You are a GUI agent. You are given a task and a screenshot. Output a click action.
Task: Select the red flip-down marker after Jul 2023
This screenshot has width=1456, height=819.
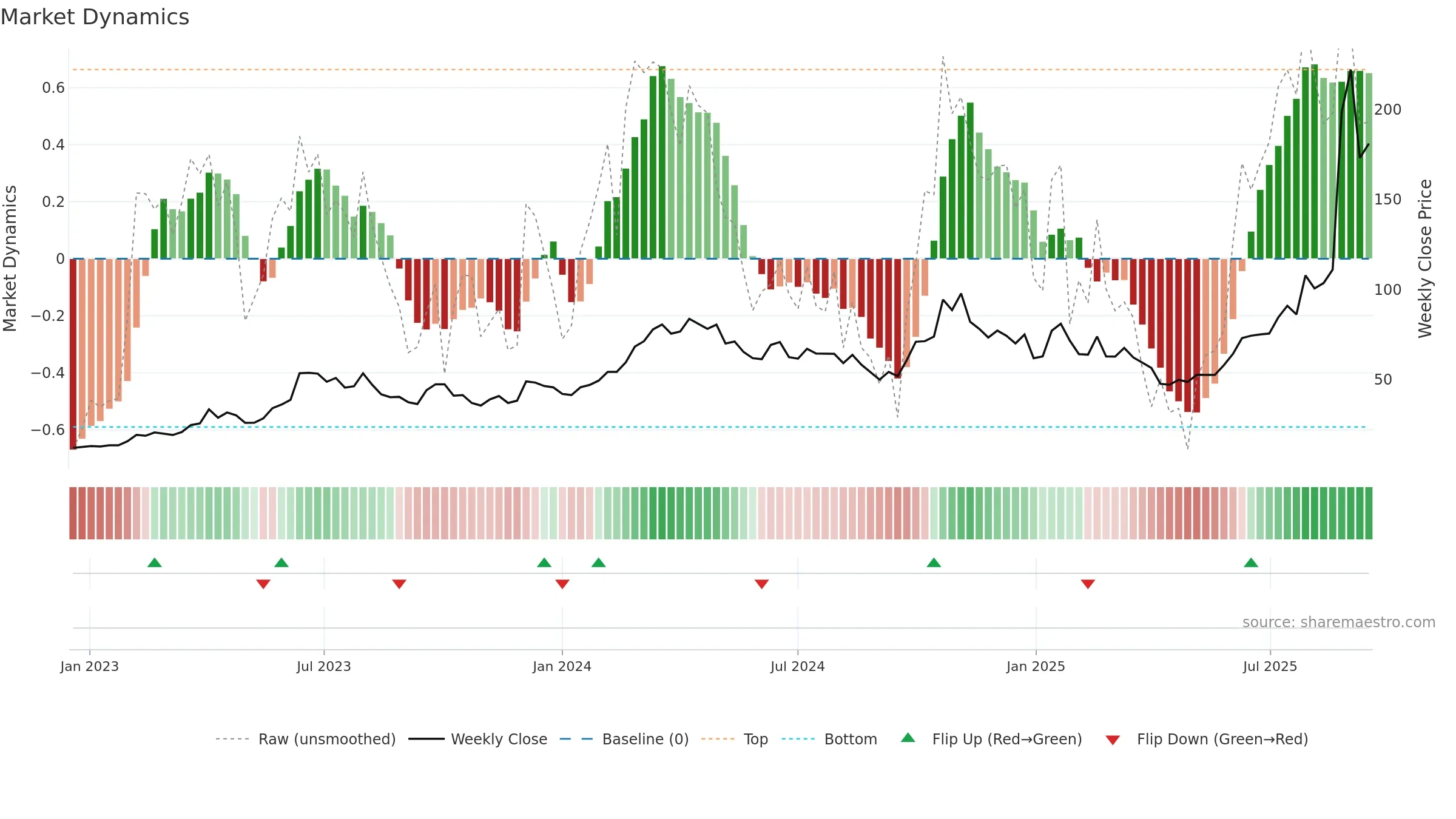(399, 584)
